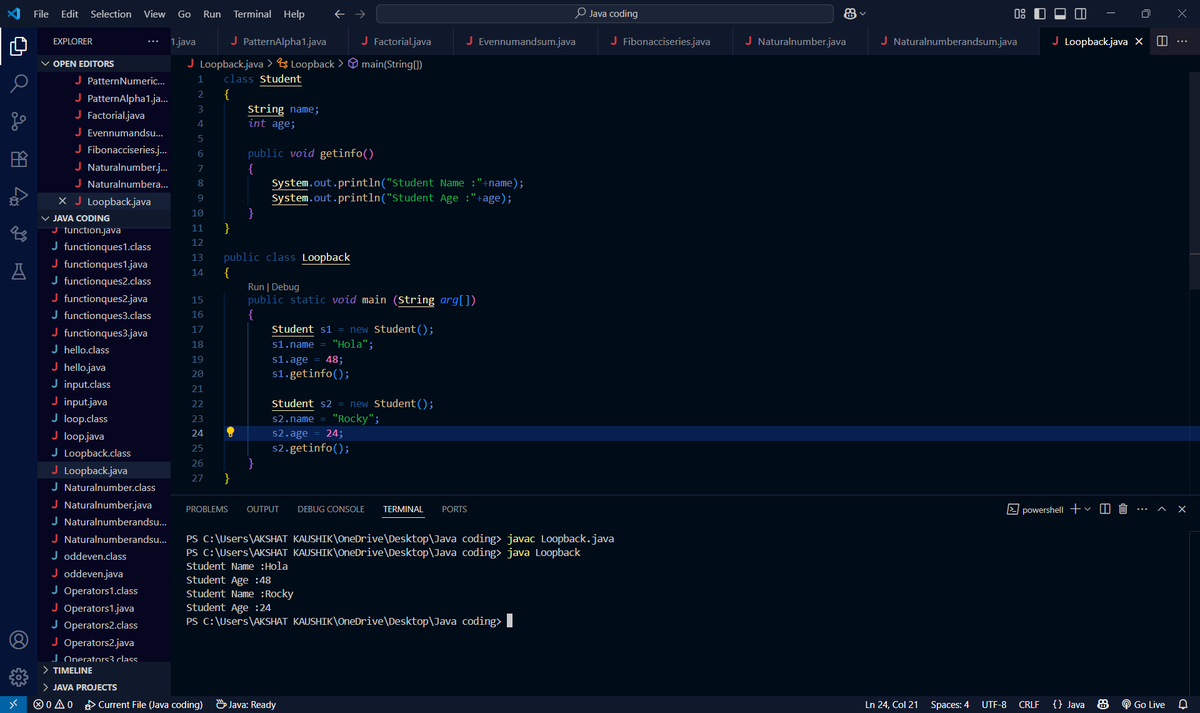
Task: Close the terminal panel
Action: point(1182,509)
